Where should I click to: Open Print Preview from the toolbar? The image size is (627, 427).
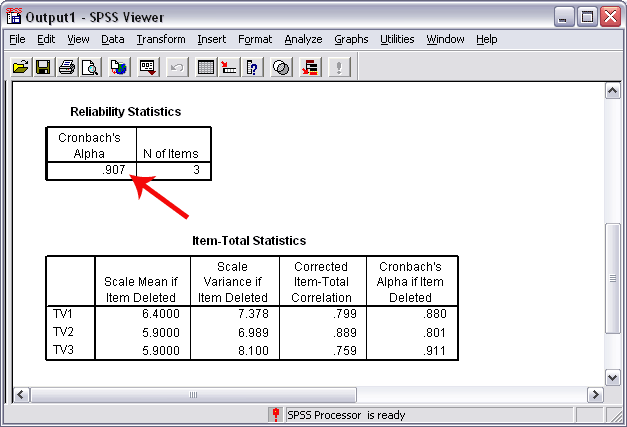90,67
